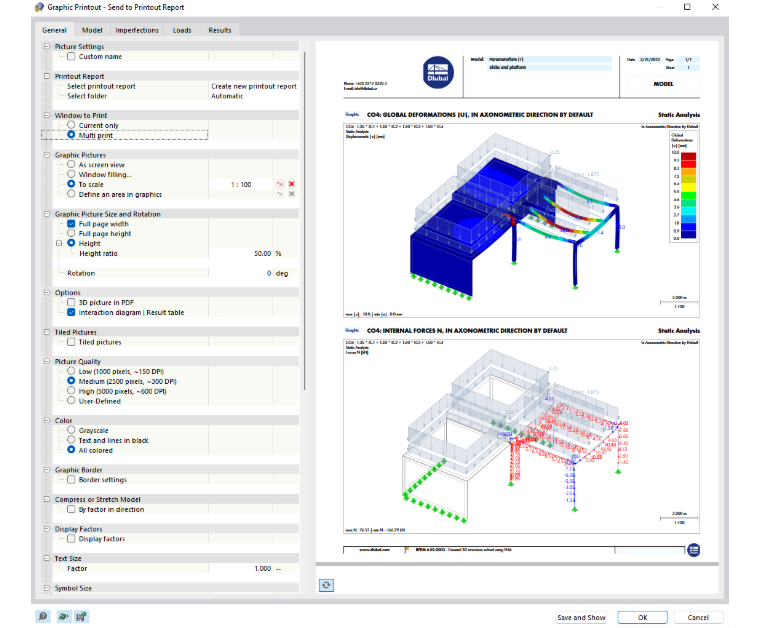This screenshot has height=628, width=760.
Task: Collapse the Picture Settings section
Action: (47, 47)
